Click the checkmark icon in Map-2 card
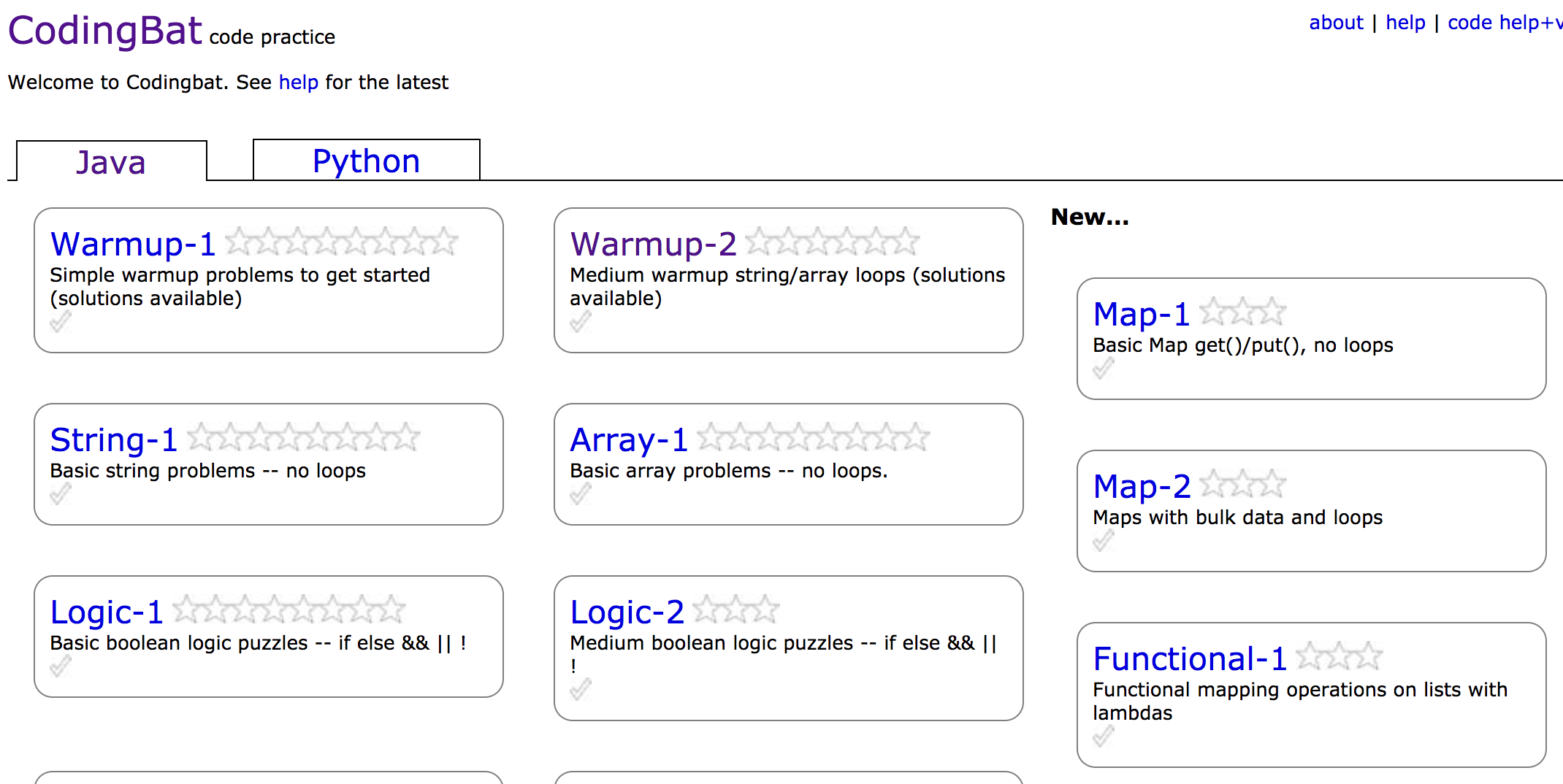The width and height of the screenshot is (1563, 784). tap(1104, 540)
